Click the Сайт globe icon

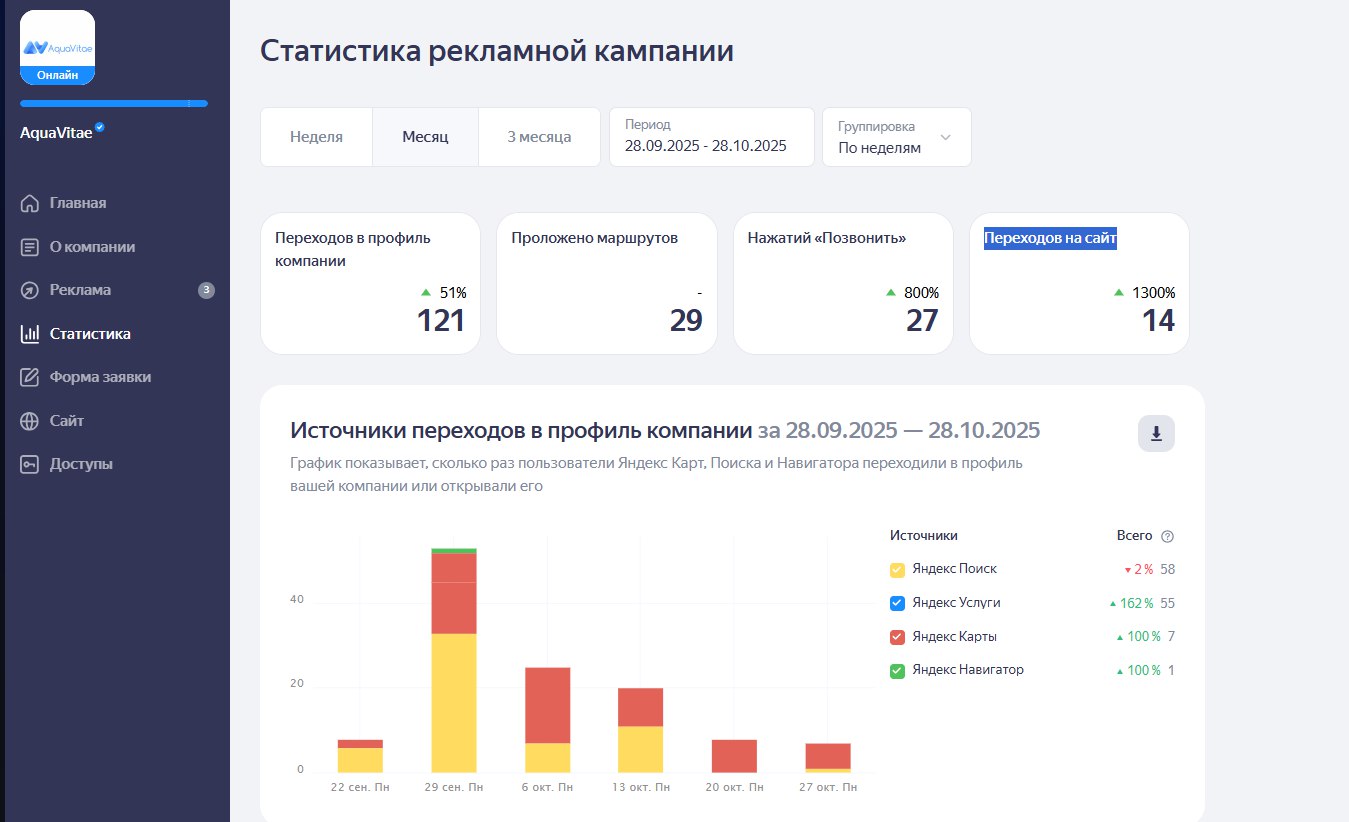30,421
